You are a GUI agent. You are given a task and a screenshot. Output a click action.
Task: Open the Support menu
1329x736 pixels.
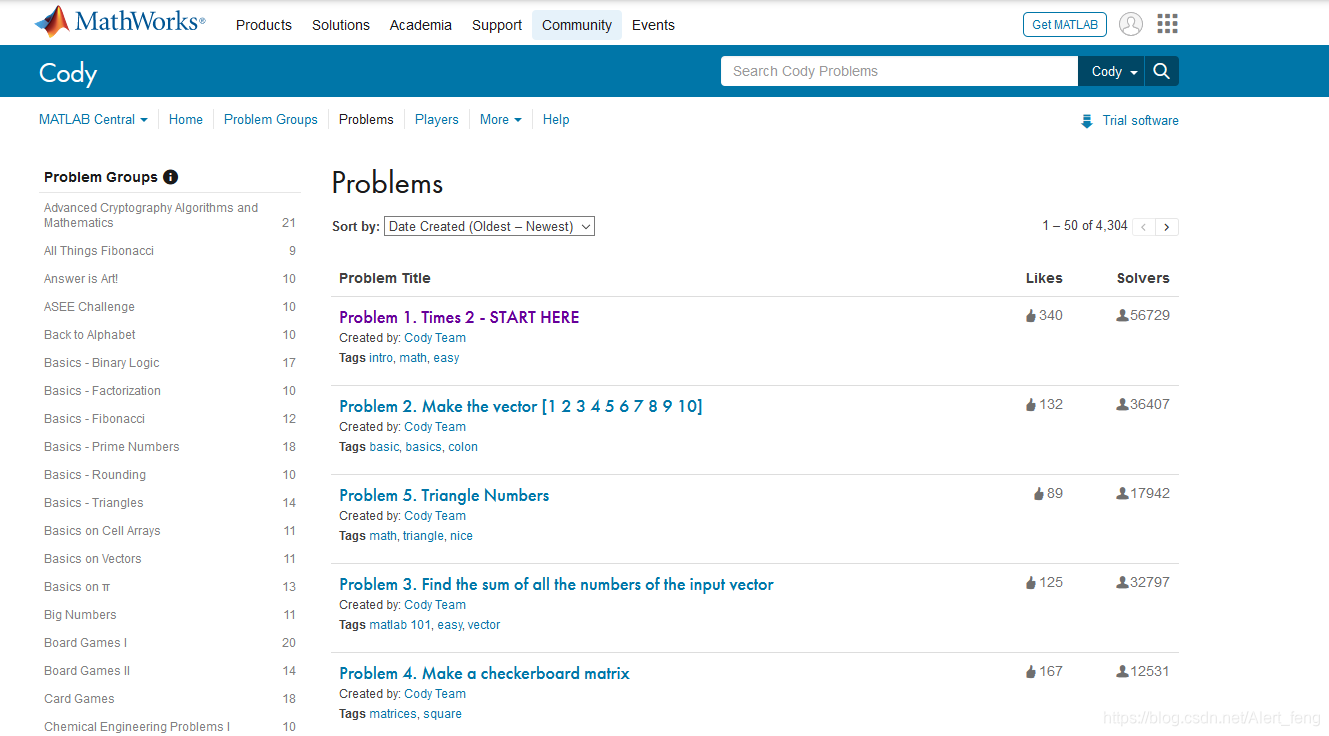tap(497, 25)
